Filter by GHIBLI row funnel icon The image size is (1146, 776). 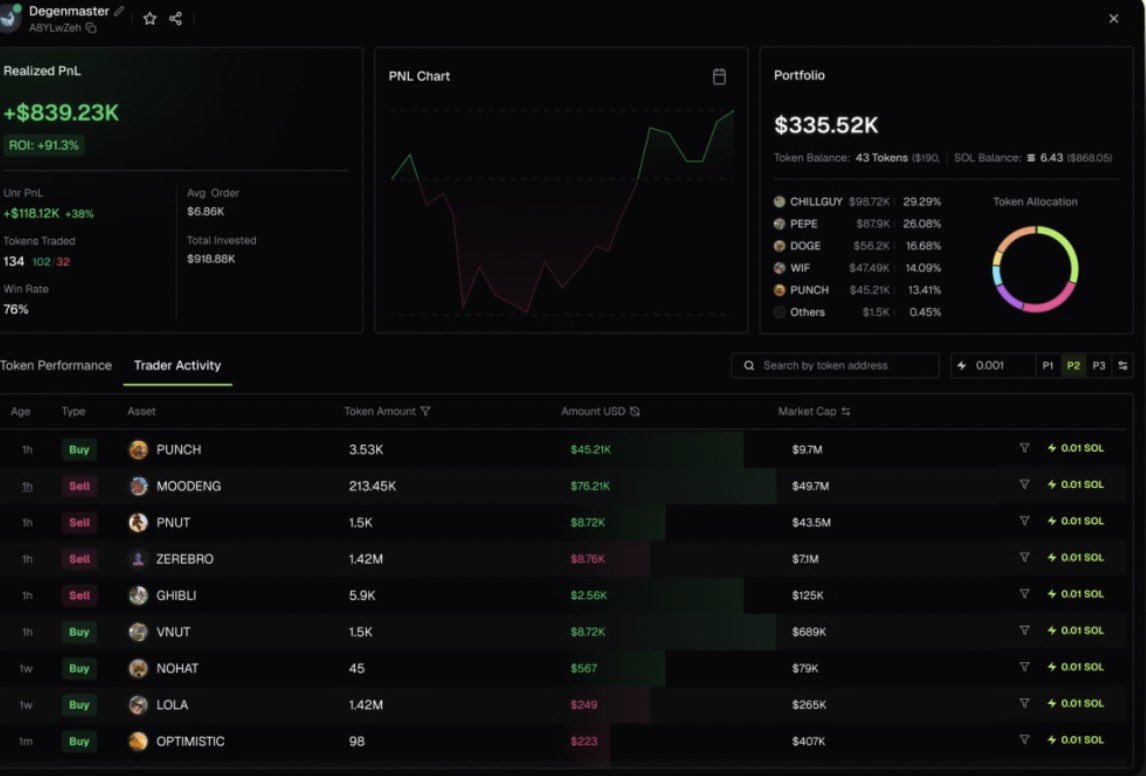[x=1024, y=594]
